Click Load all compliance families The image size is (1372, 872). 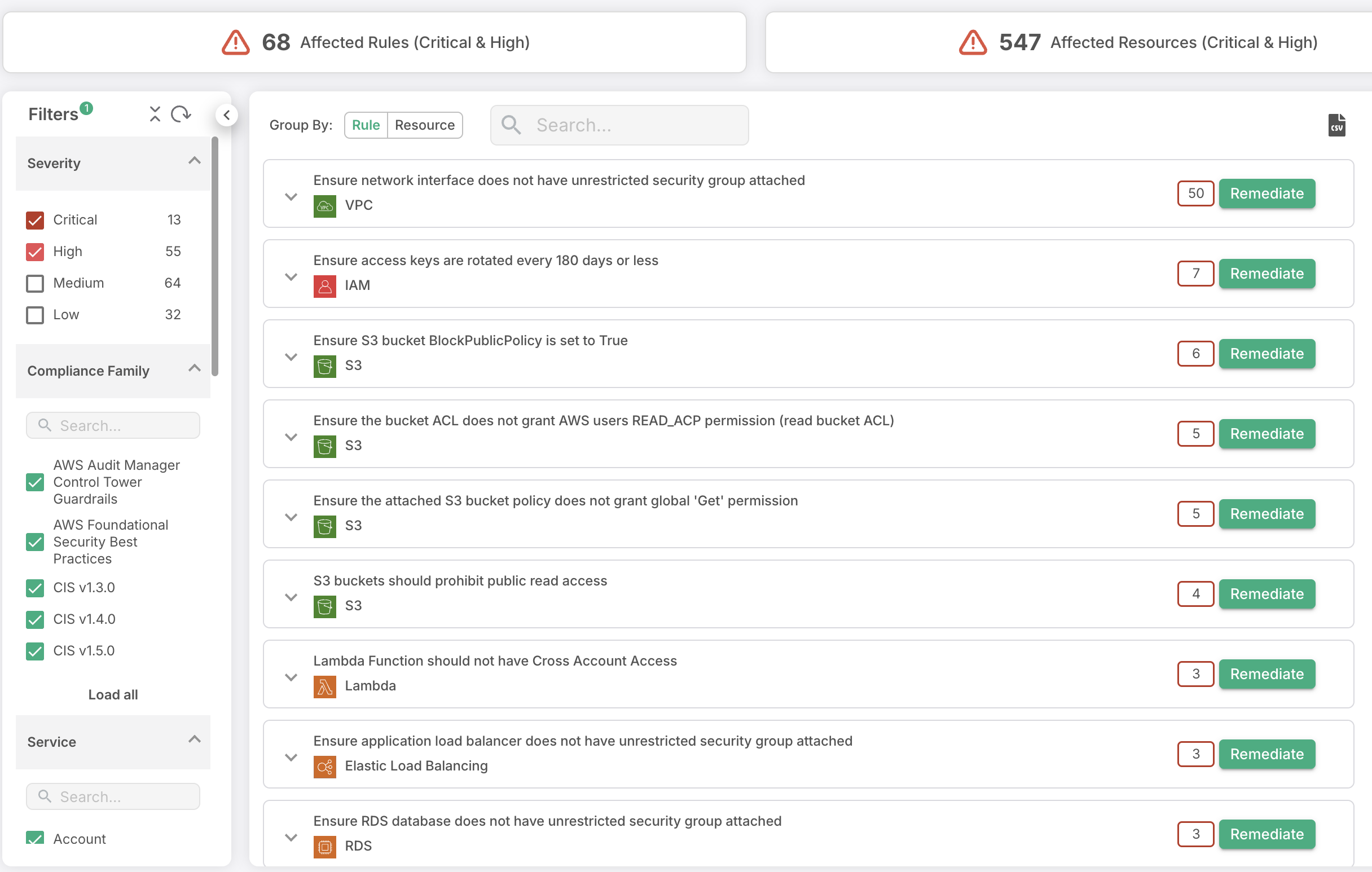pos(113,694)
